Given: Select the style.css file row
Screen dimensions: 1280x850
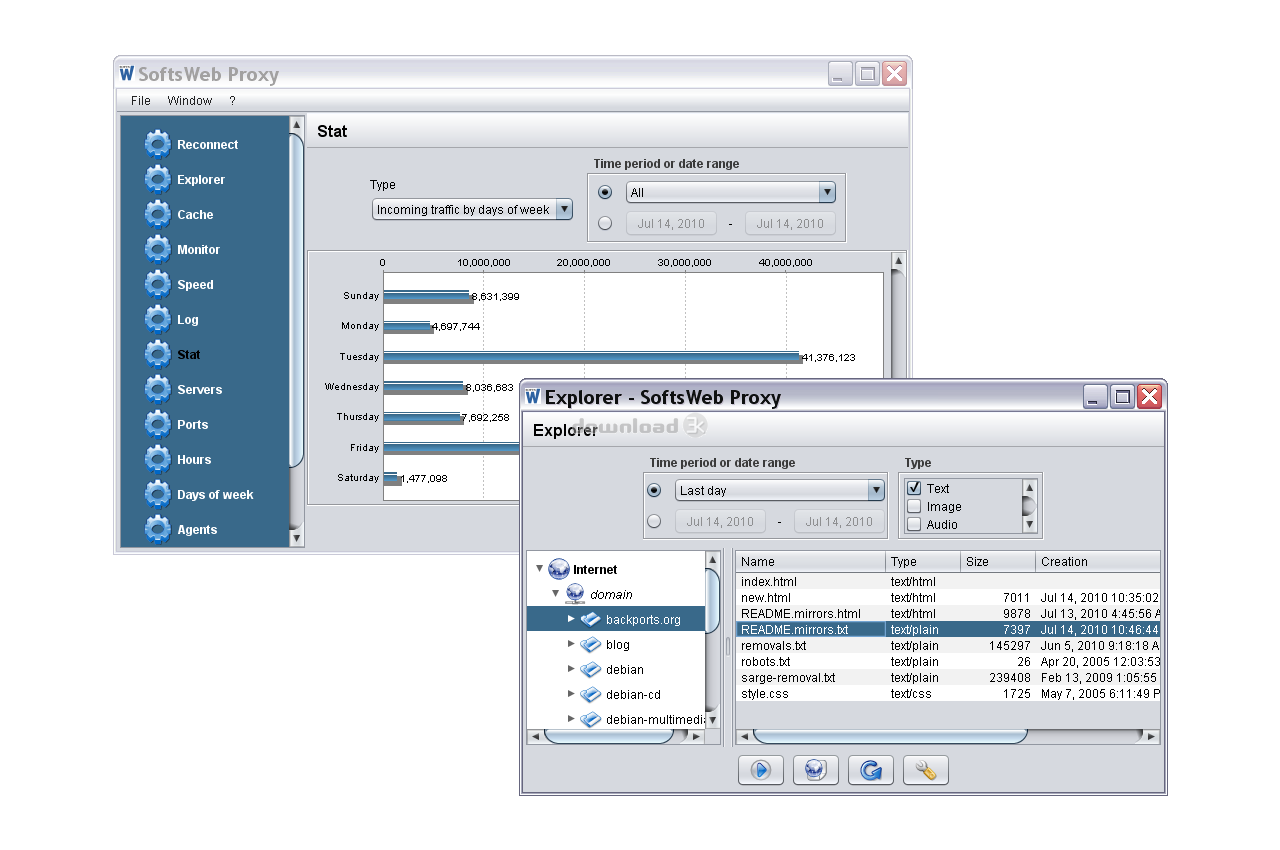Looking at the screenshot, I should 948,693.
